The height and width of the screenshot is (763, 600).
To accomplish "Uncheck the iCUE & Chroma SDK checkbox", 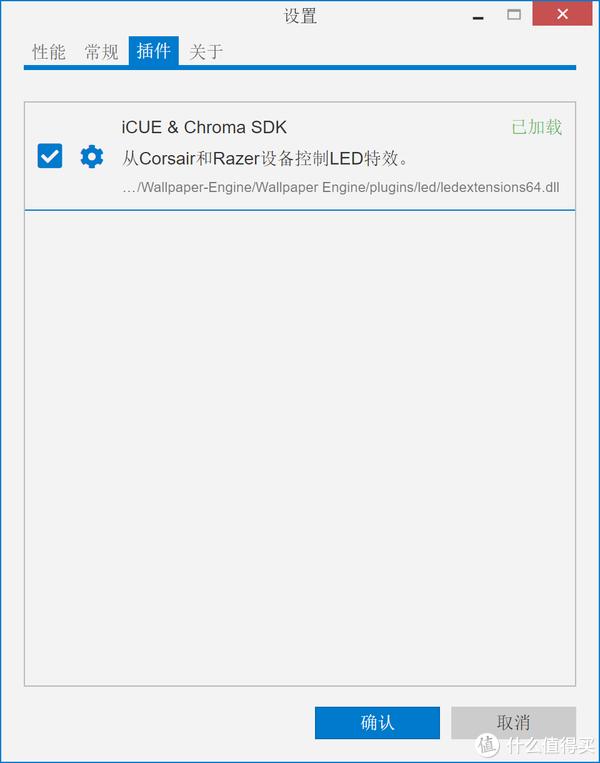I will coord(50,156).
